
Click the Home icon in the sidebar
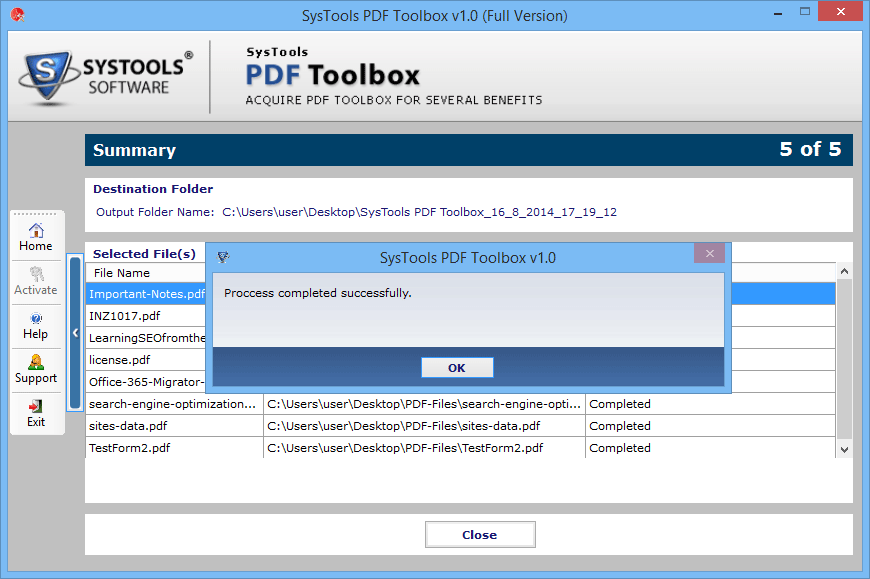[x=36, y=230]
